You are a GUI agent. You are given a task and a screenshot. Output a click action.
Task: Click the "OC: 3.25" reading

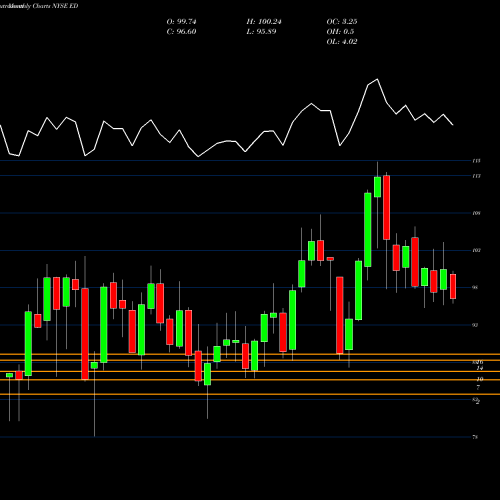point(342,22)
